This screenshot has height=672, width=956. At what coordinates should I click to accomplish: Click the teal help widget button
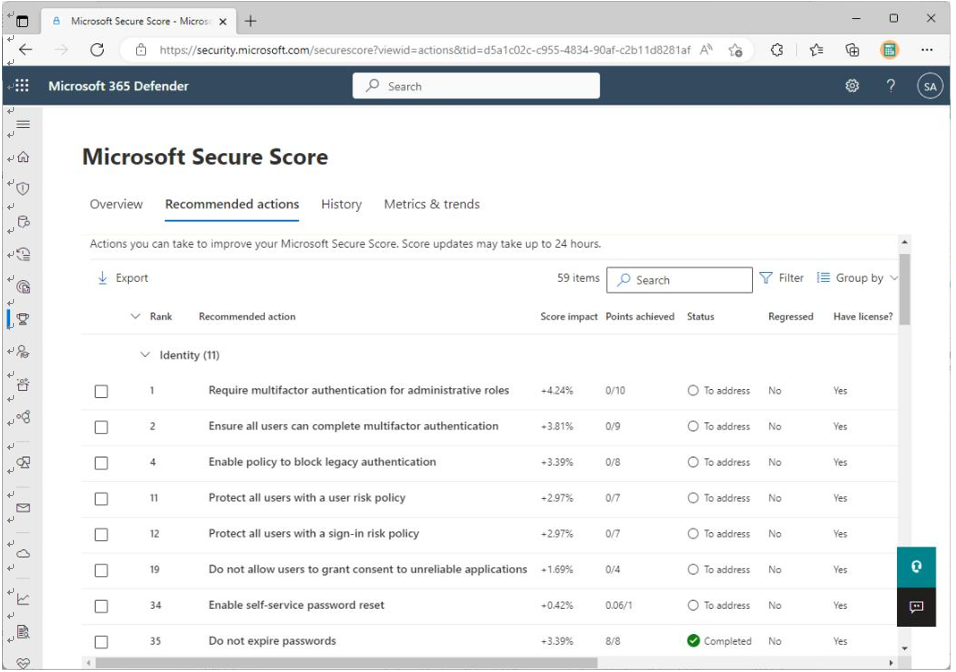pyautogui.click(x=916, y=567)
